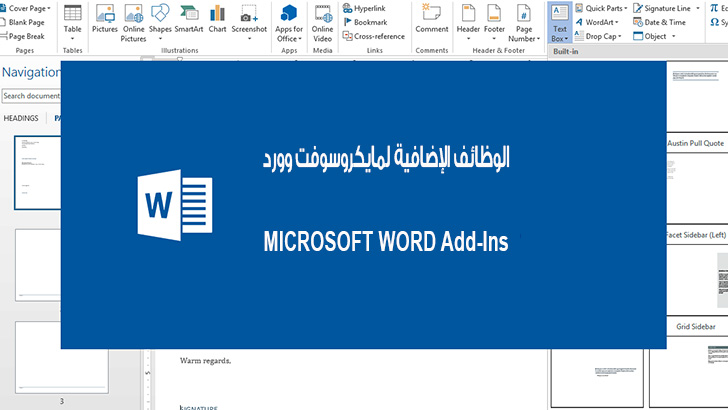Insert a SmartArt graphic
The width and height of the screenshot is (728, 410).
[189, 19]
